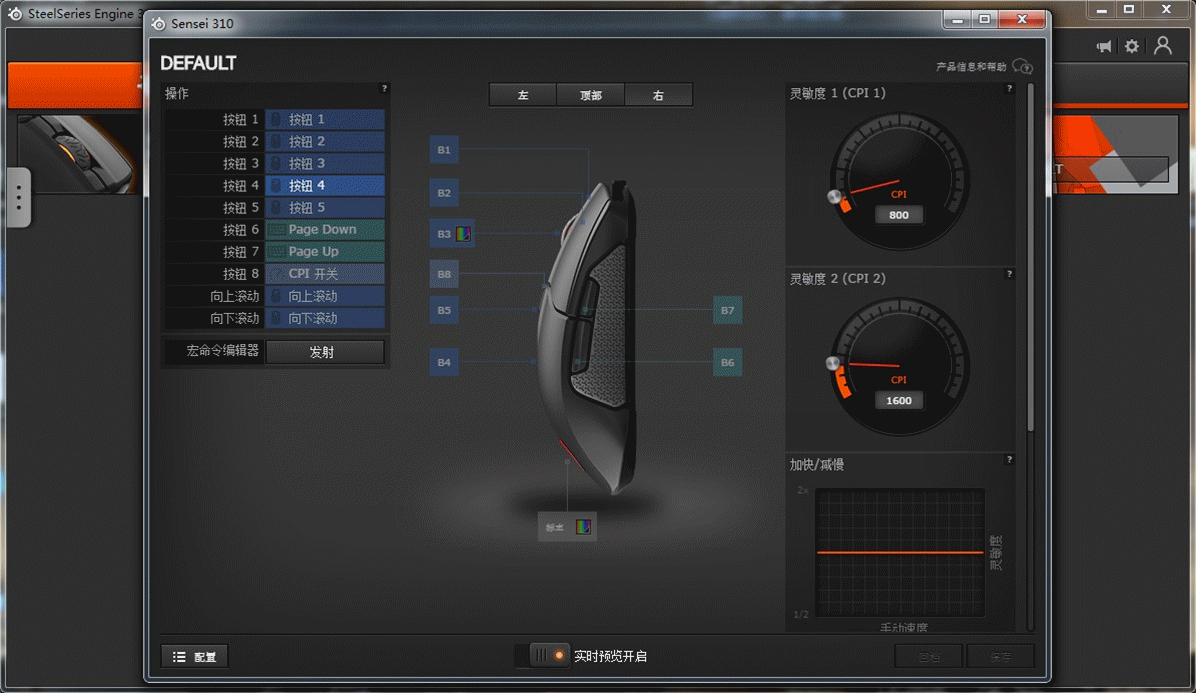Viewport: 1196px width, 693px height.
Task: Open the 向下滚动 scroll-down mapping
Action: tap(325, 318)
